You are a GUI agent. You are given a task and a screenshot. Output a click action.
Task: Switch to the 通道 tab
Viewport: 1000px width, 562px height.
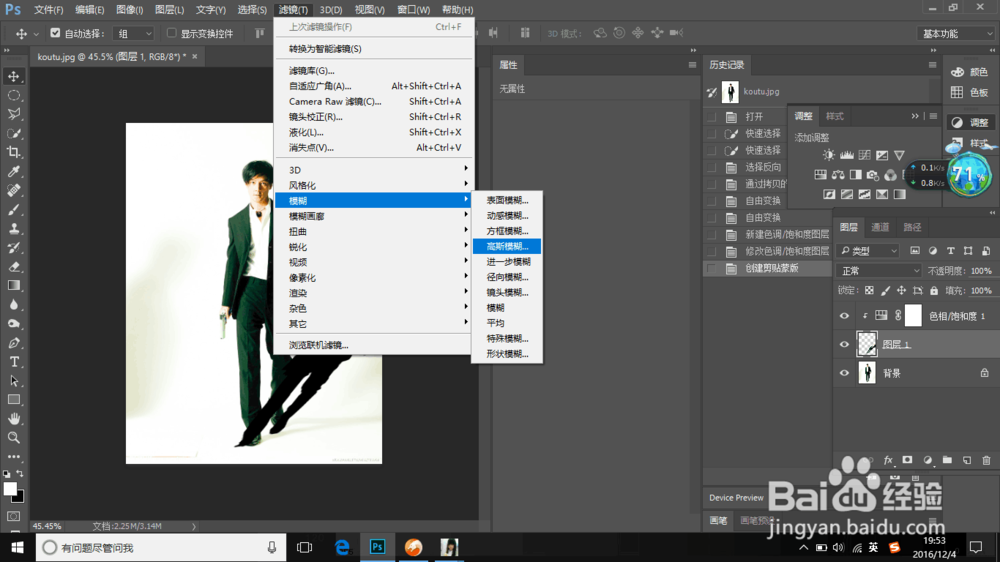(x=880, y=227)
